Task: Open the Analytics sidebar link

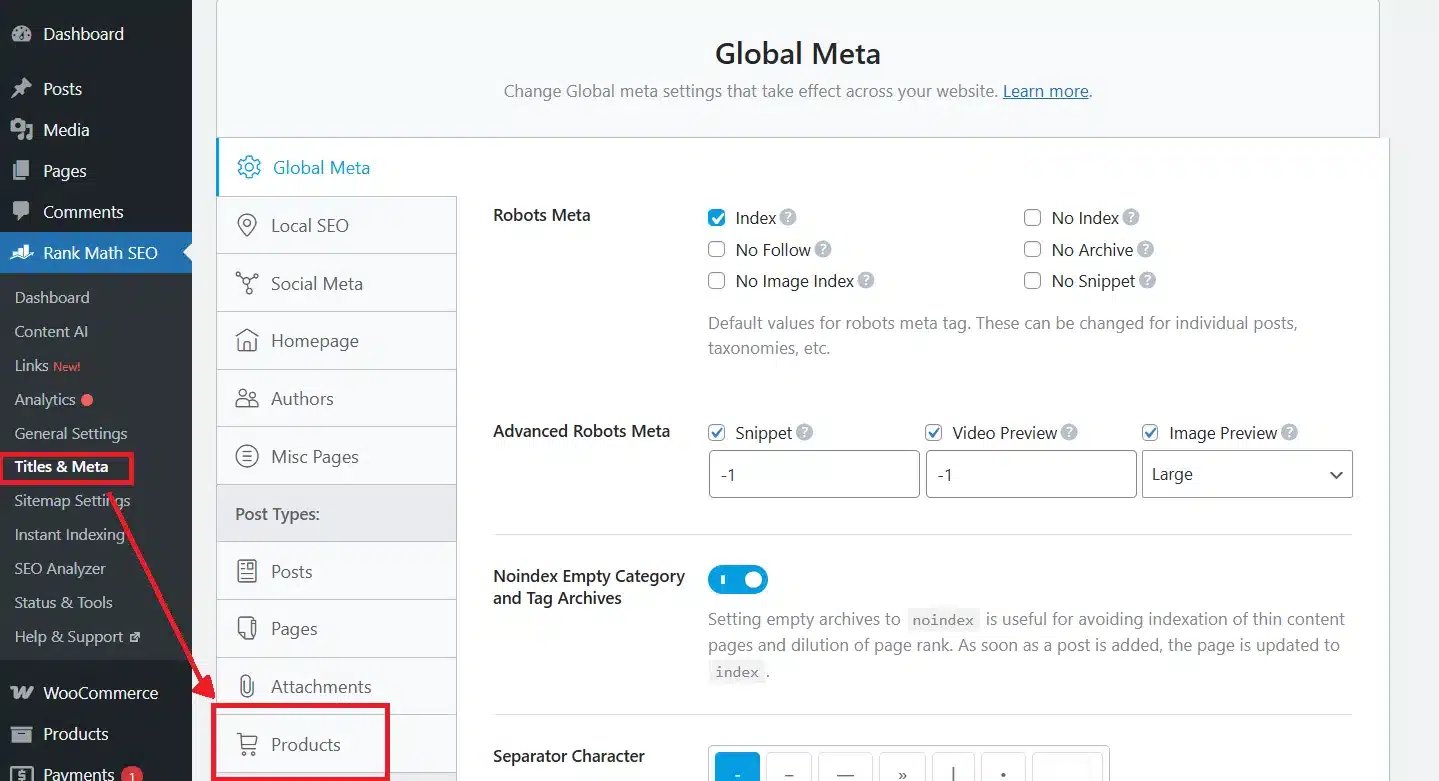Action: click(x=44, y=399)
